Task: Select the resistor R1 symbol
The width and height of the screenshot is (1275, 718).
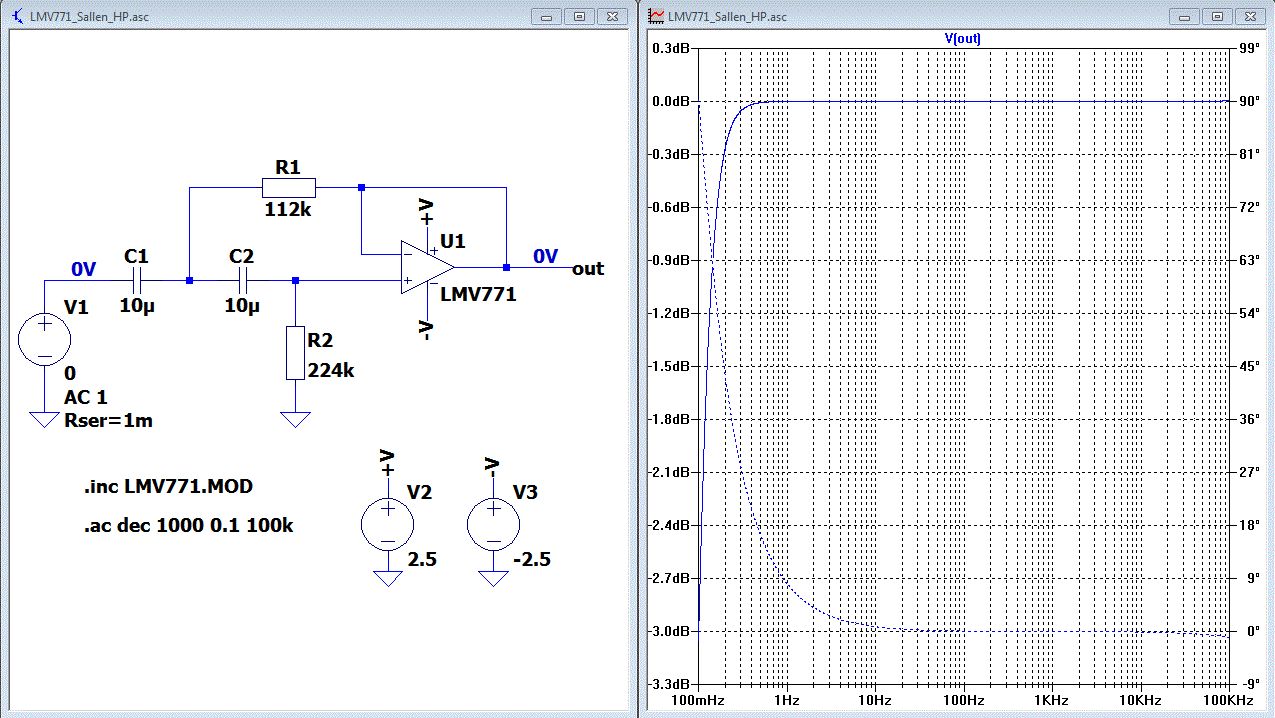Action: (x=288, y=187)
